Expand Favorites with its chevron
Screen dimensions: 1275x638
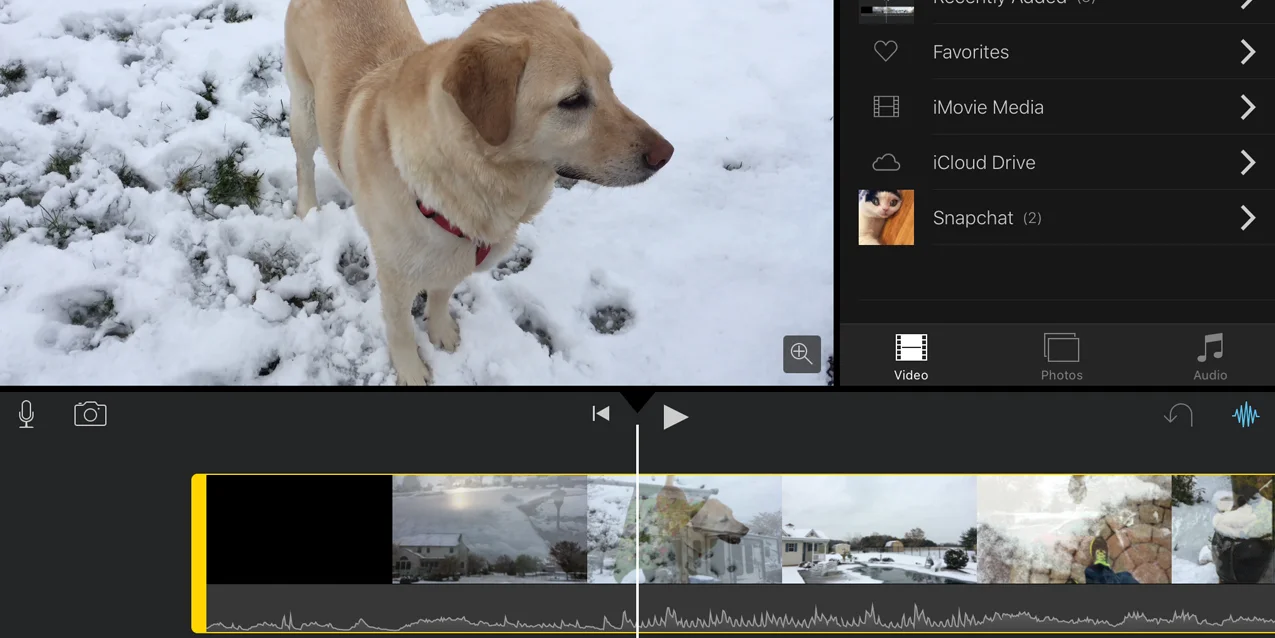coord(1248,52)
